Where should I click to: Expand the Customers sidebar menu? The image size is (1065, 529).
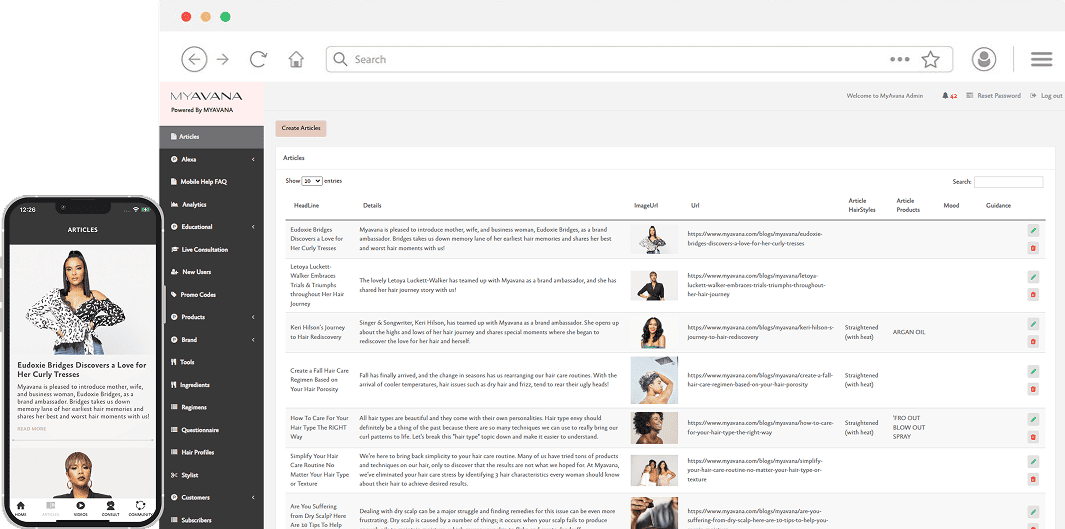pyautogui.click(x=211, y=498)
